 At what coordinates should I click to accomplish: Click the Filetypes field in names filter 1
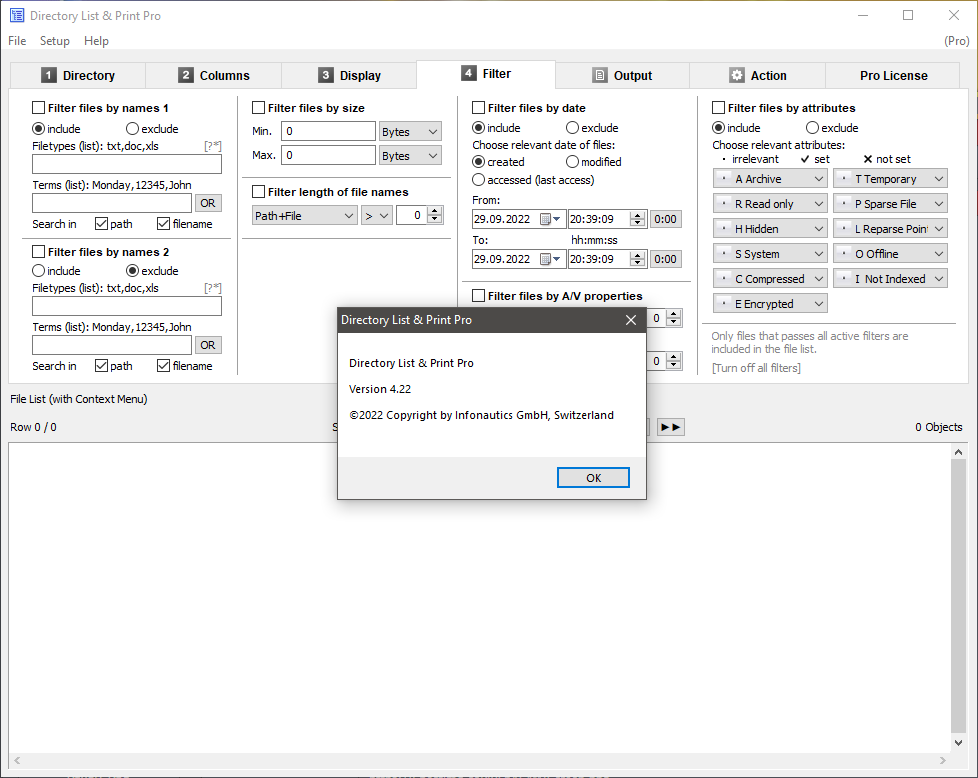[127, 164]
